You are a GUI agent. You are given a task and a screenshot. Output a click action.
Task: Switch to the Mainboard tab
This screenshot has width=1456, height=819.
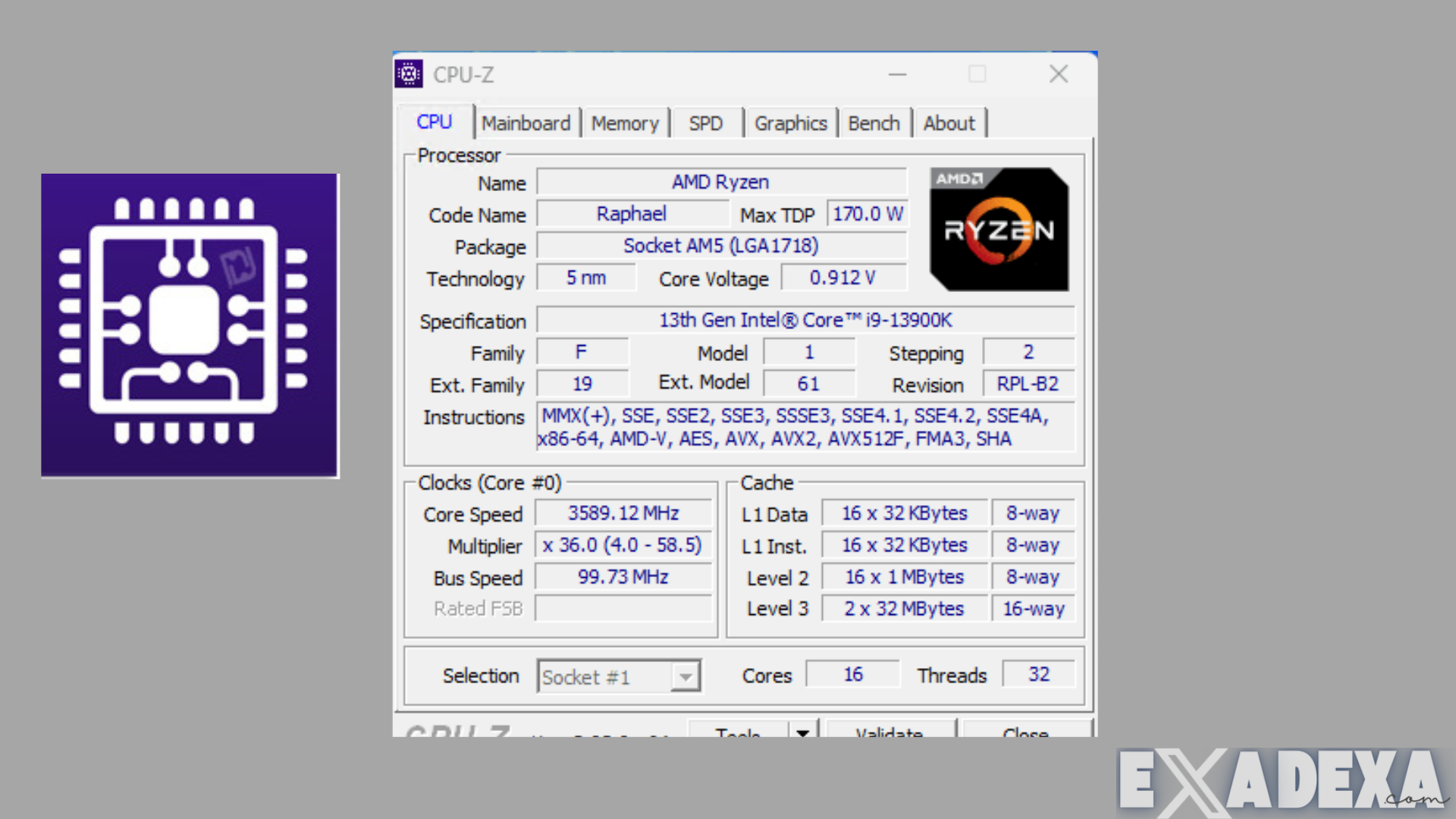527,123
